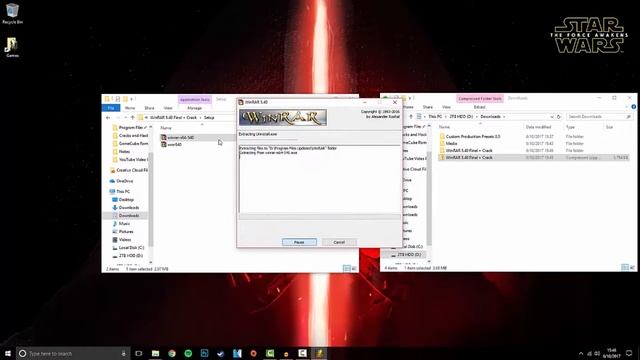This screenshot has height=360, width=640.
Task: Sort by Name column in Setup window
Action: pos(166,128)
